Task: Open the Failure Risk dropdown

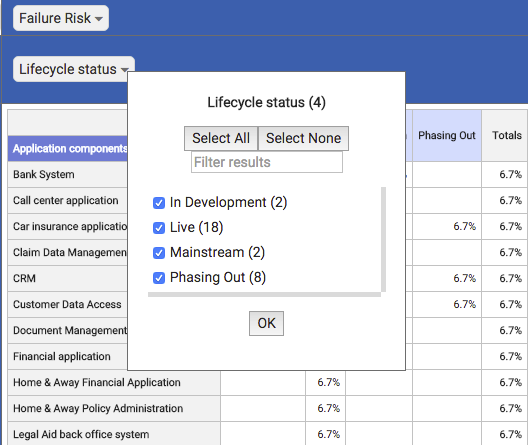Action: 61,18
